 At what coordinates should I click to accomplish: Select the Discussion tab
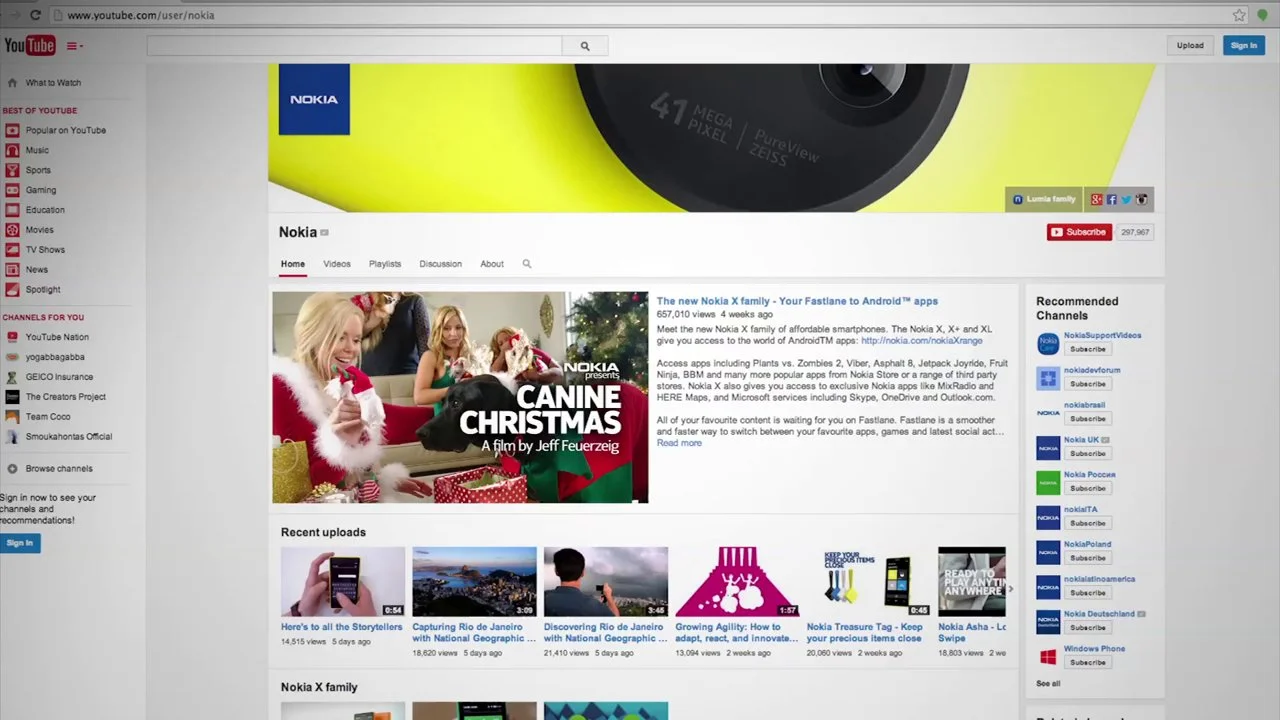tap(441, 264)
